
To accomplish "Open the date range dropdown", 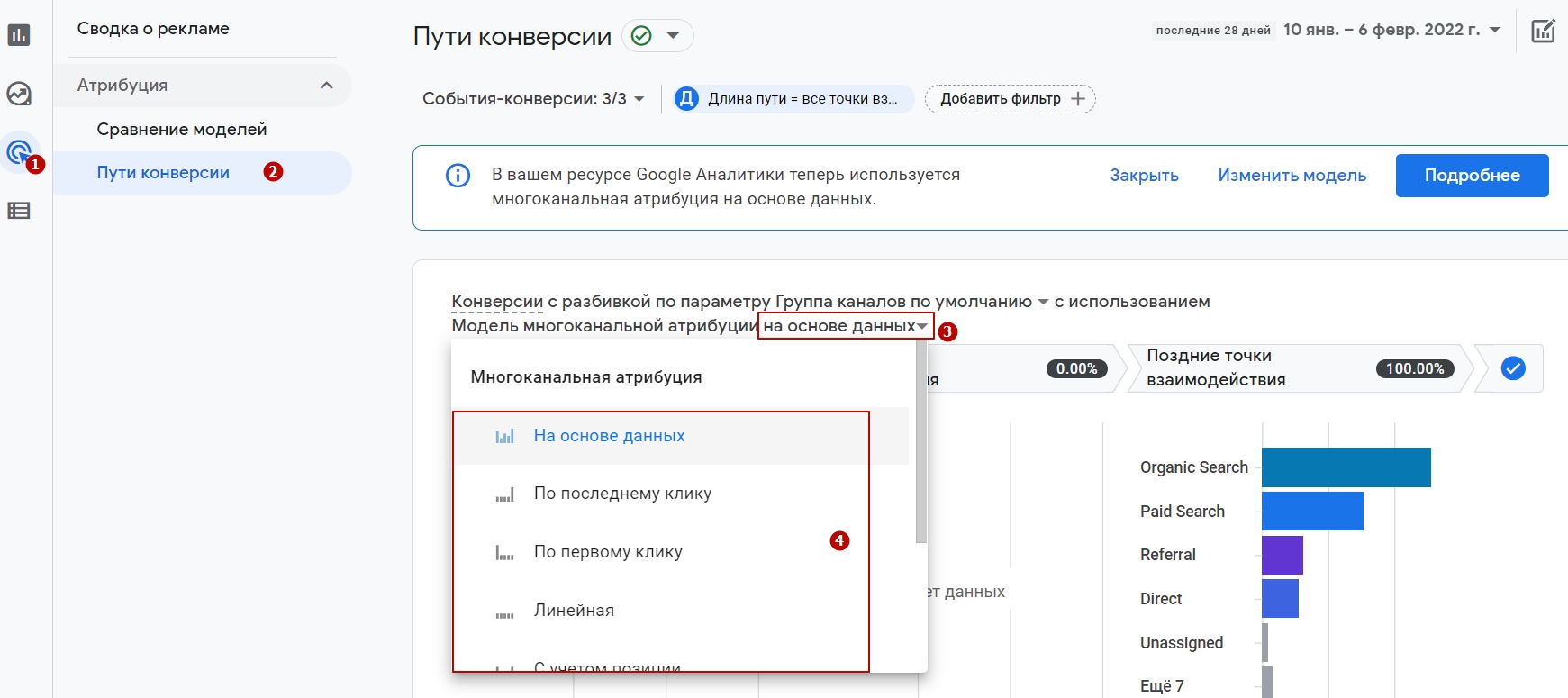I will 1495,30.
